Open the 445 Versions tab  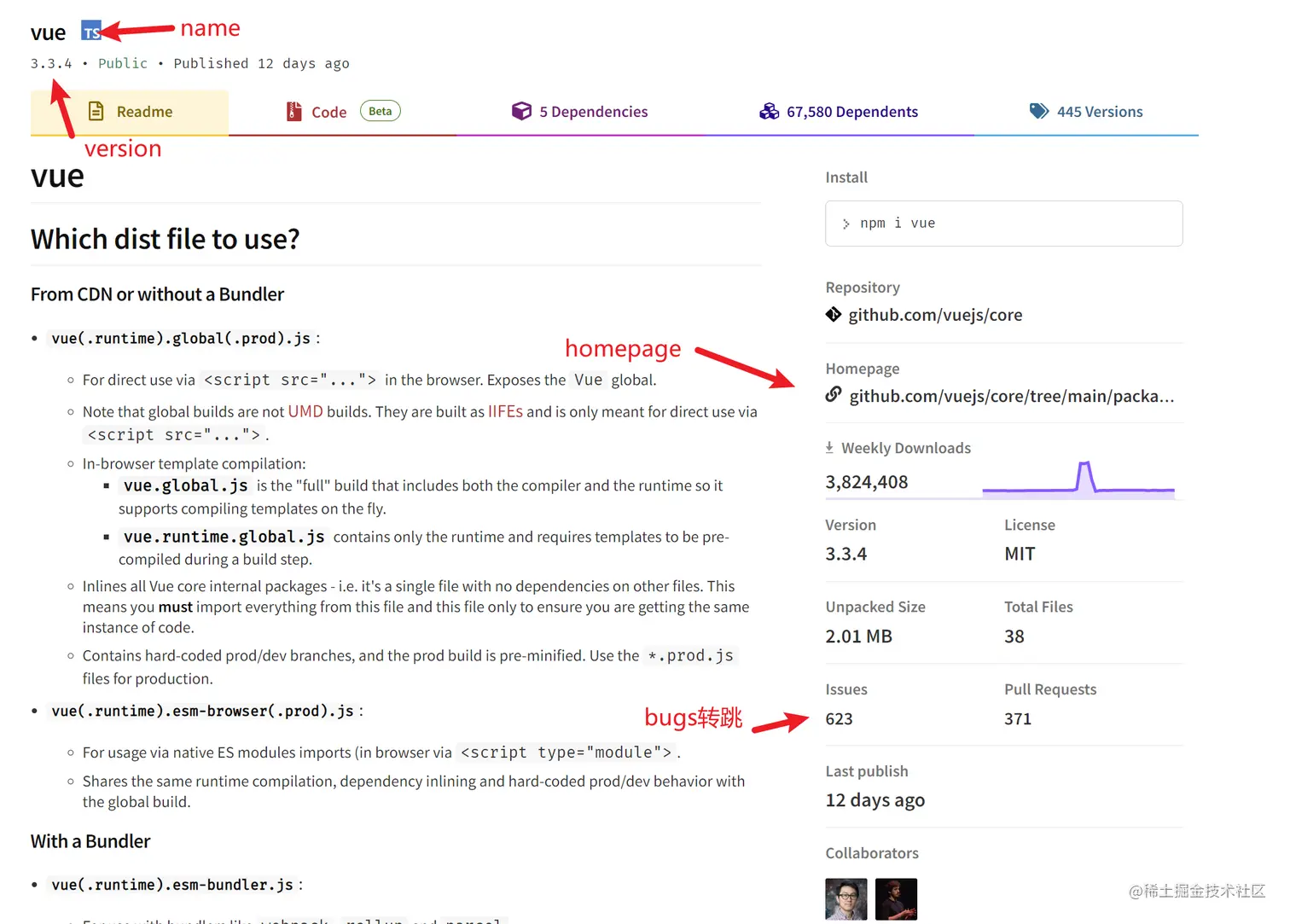tap(1086, 112)
